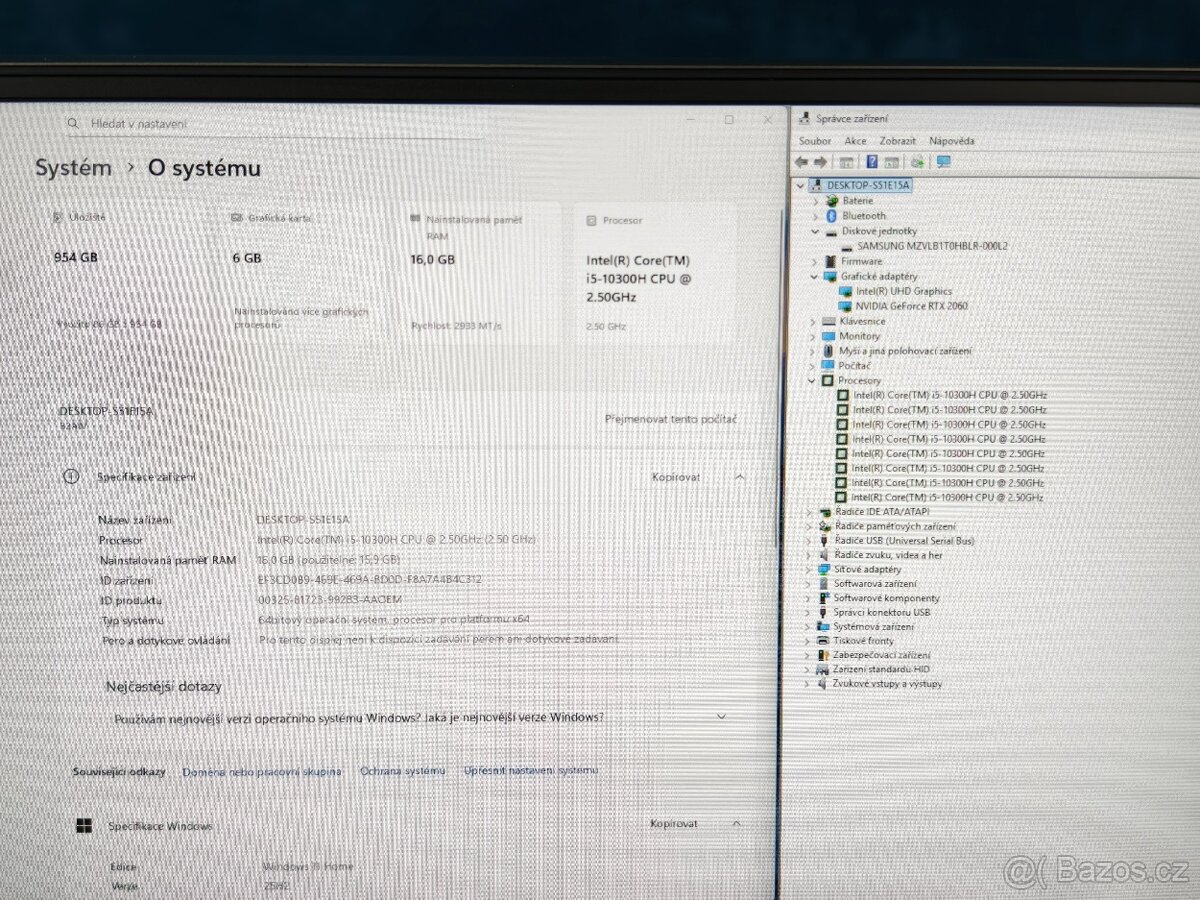Viewport: 1200px width, 900px height.
Task: Click the Hledat v nastavení search field
Action: (270, 123)
